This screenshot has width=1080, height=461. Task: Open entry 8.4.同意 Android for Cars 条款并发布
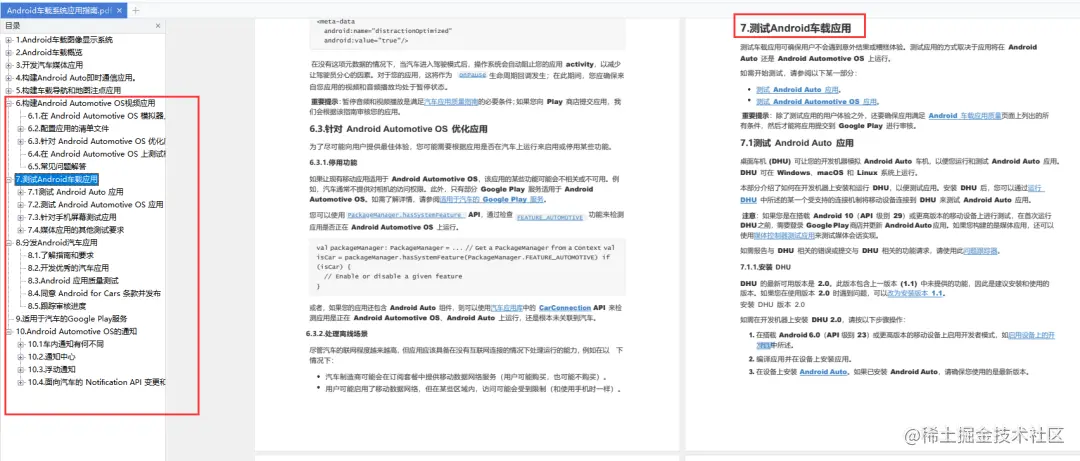(94, 294)
